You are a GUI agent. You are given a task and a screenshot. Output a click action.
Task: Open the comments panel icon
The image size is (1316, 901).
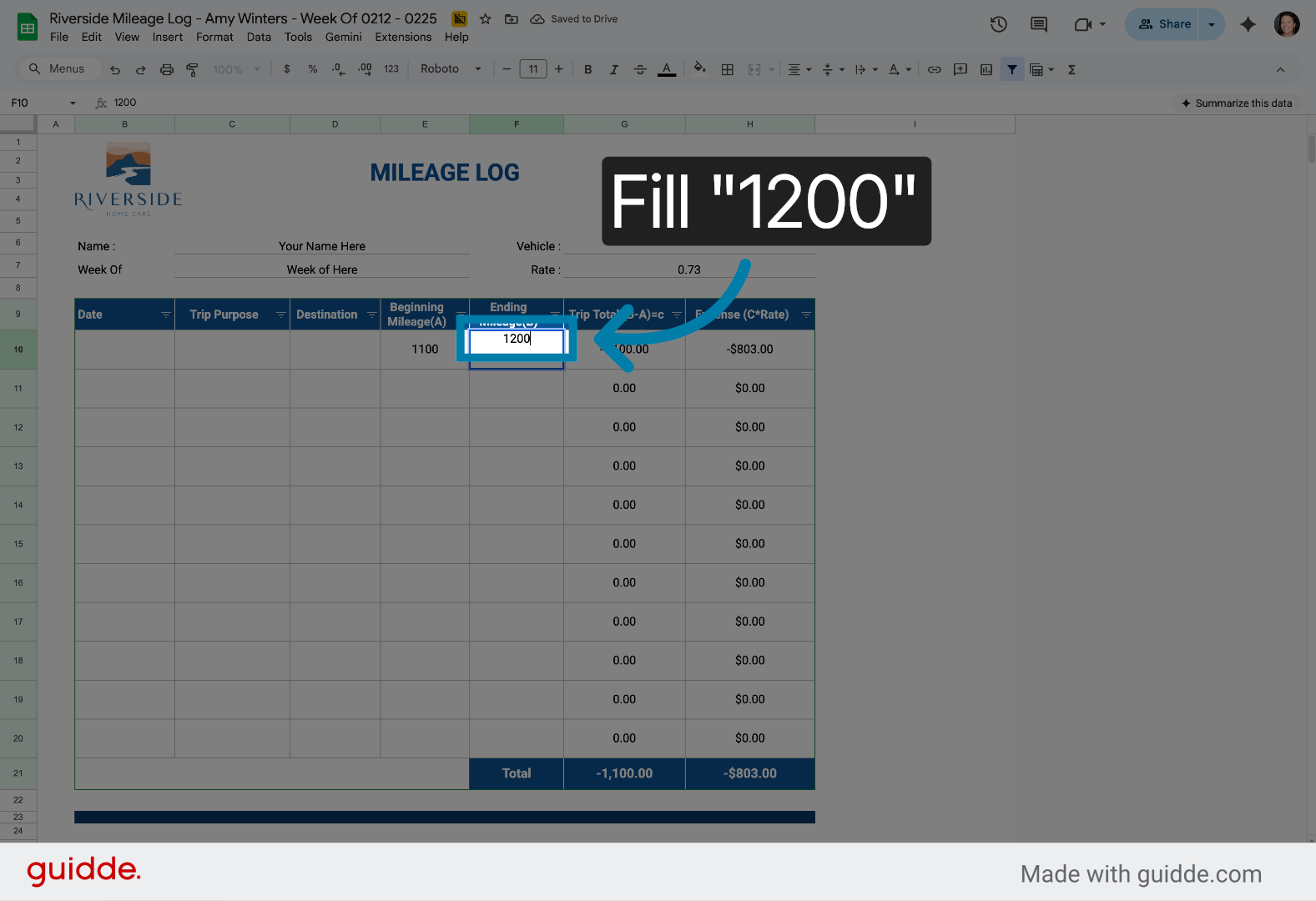(1039, 24)
